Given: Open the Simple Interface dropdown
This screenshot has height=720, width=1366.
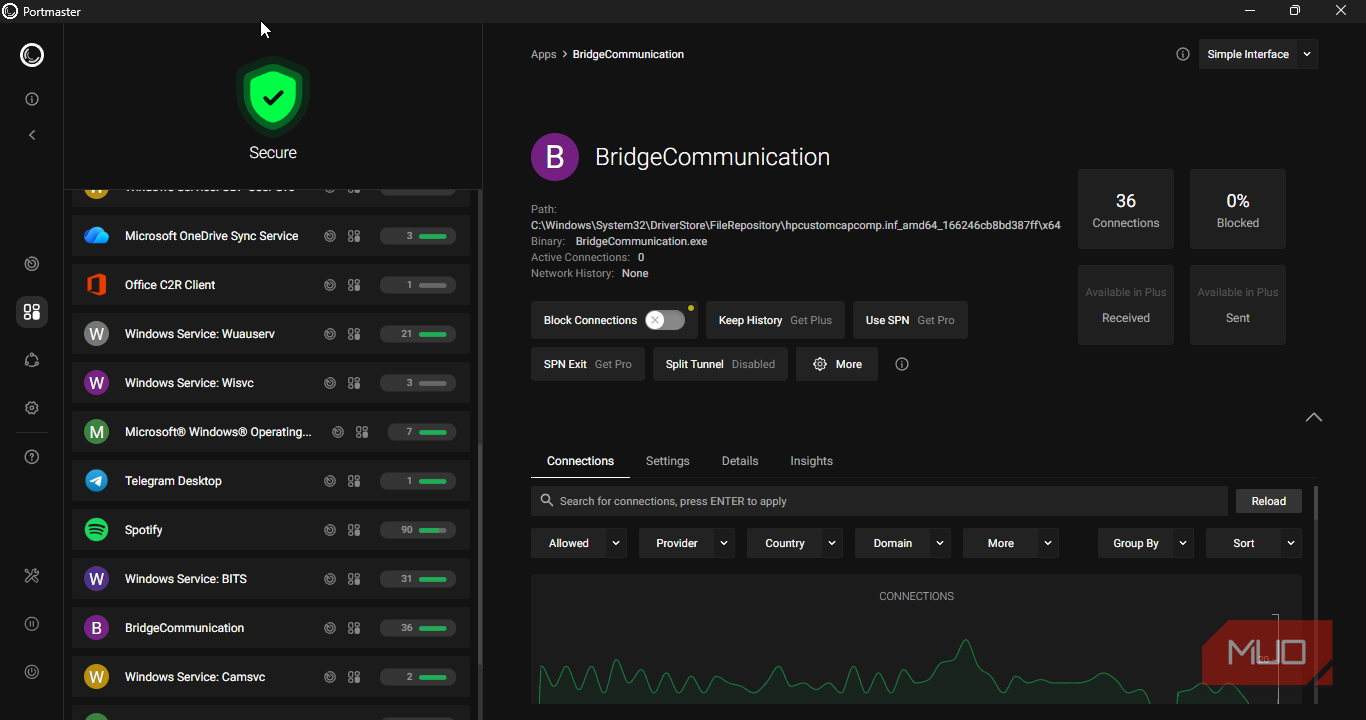Looking at the screenshot, I should [1258, 54].
